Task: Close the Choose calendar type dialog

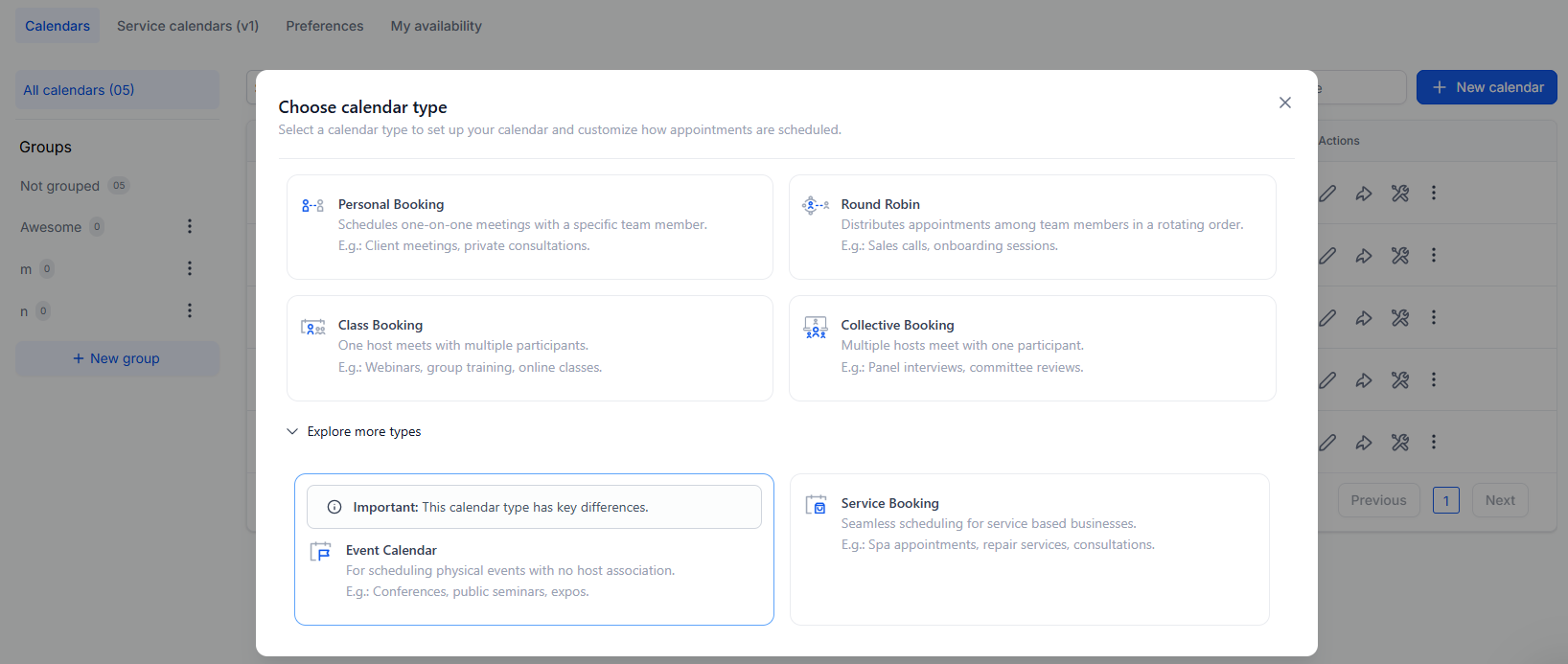Action: (1284, 103)
